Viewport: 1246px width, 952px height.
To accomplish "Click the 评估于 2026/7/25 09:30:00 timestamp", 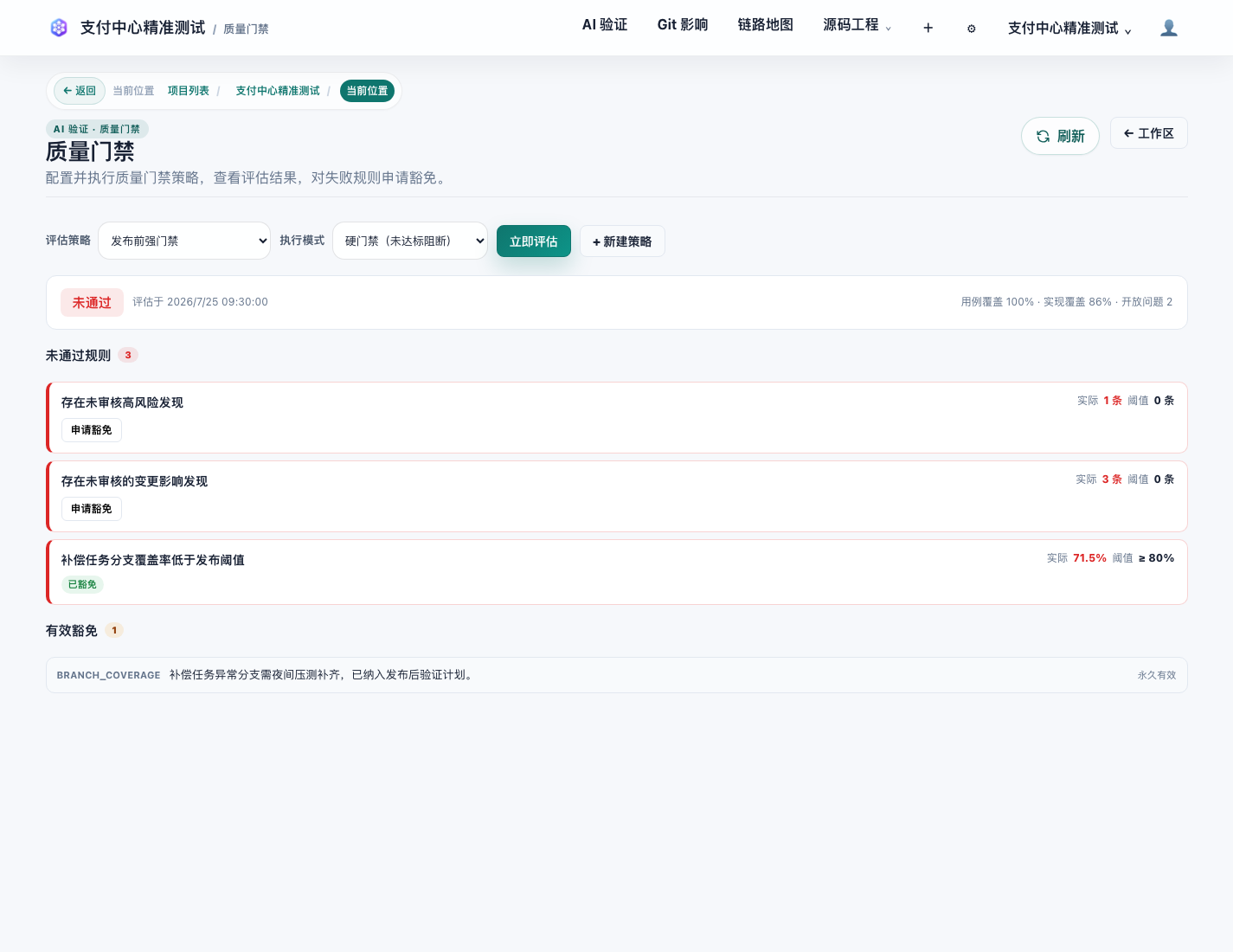I will point(200,302).
